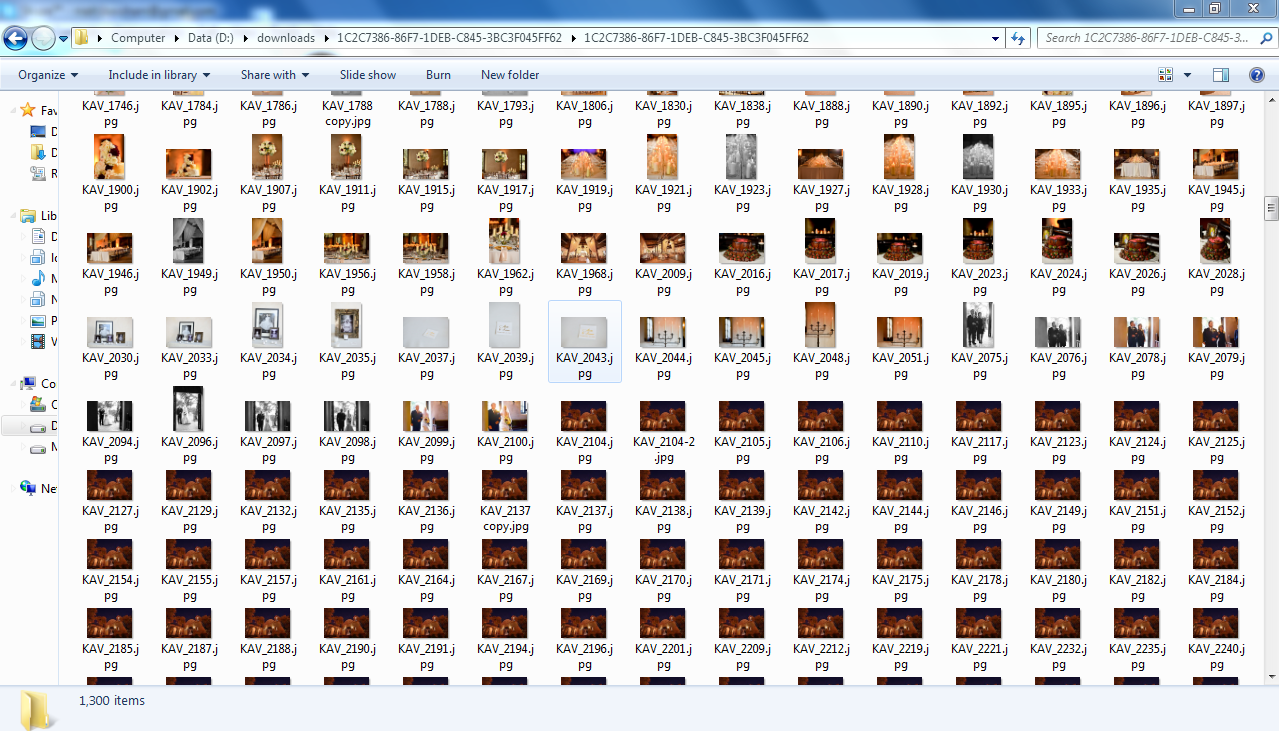Expand the view options dropdown arrow
Viewport: 1279px width, 731px height.
pos(1187,75)
